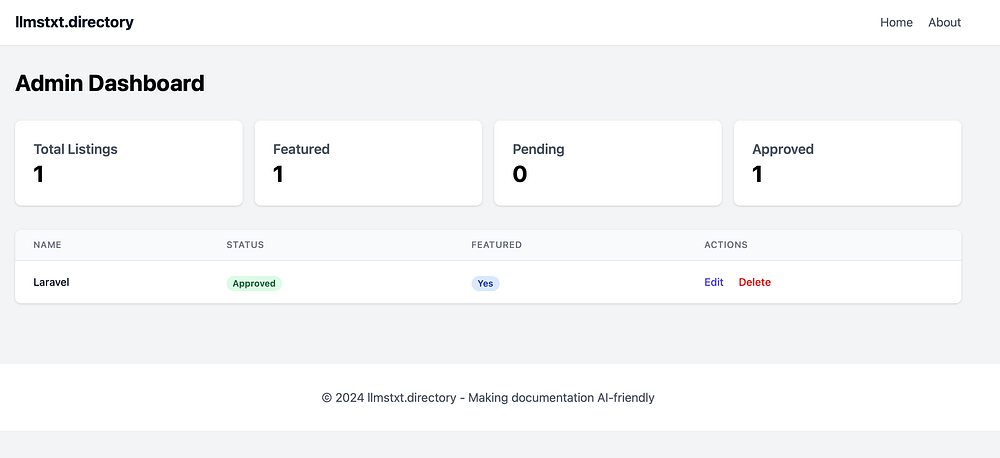Screen dimensions: 1000x458
Task: Delete the Laravel listing
Action: coord(754,282)
